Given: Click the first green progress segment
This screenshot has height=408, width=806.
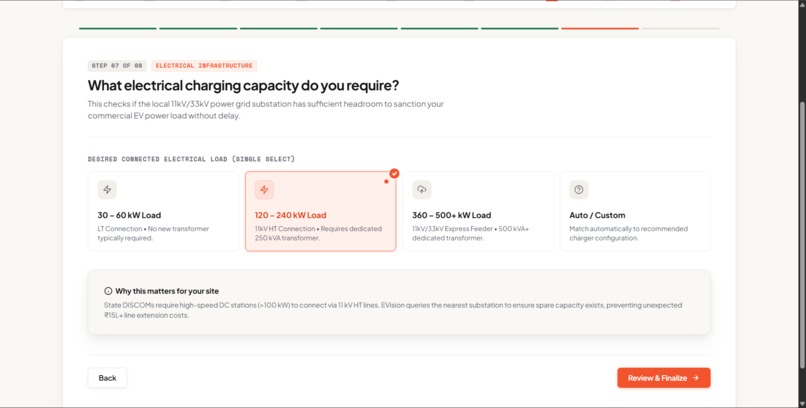Looking at the screenshot, I should (118, 28).
